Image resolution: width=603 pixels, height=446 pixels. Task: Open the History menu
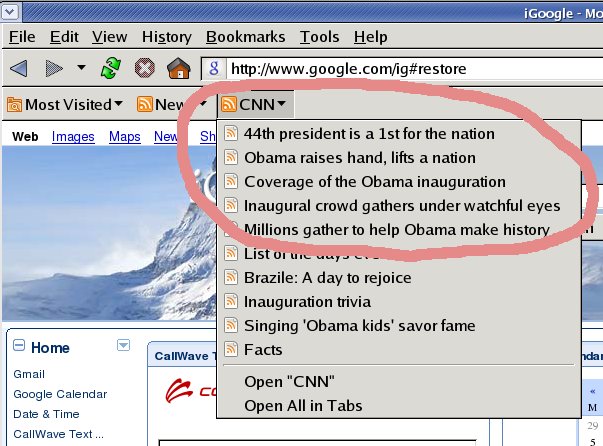click(167, 37)
